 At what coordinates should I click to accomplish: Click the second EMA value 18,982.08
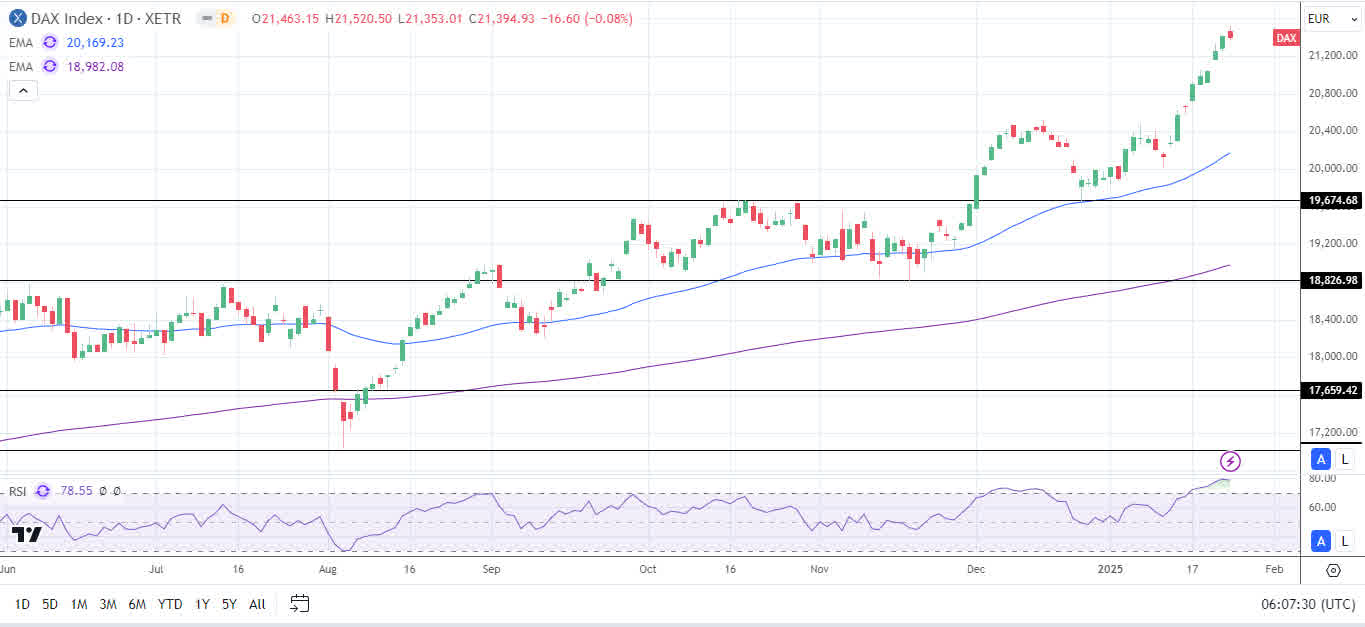96,66
